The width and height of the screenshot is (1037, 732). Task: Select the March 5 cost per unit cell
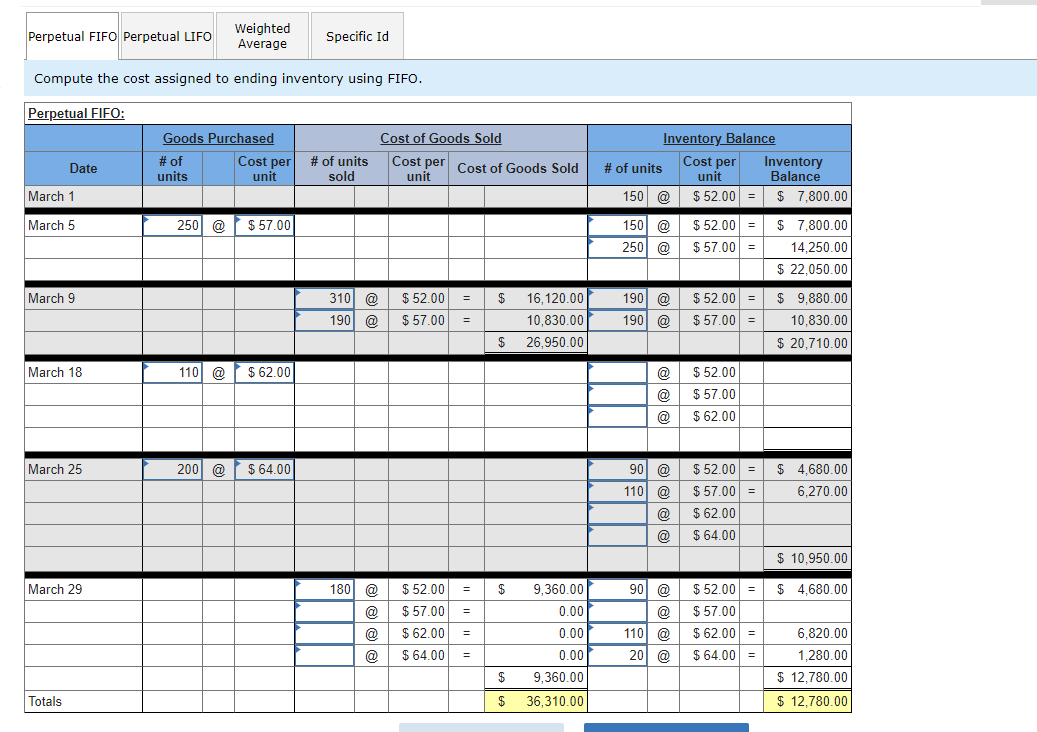(x=264, y=225)
